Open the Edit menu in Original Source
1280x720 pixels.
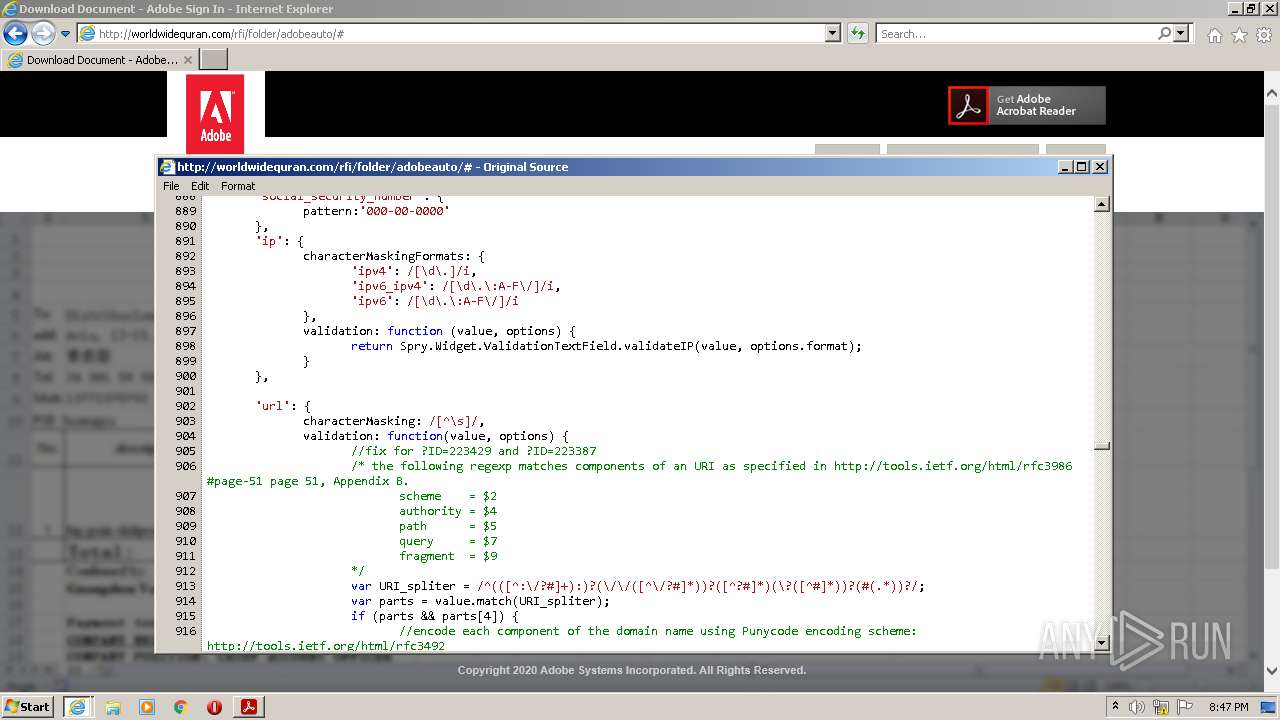(x=200, y=186)
